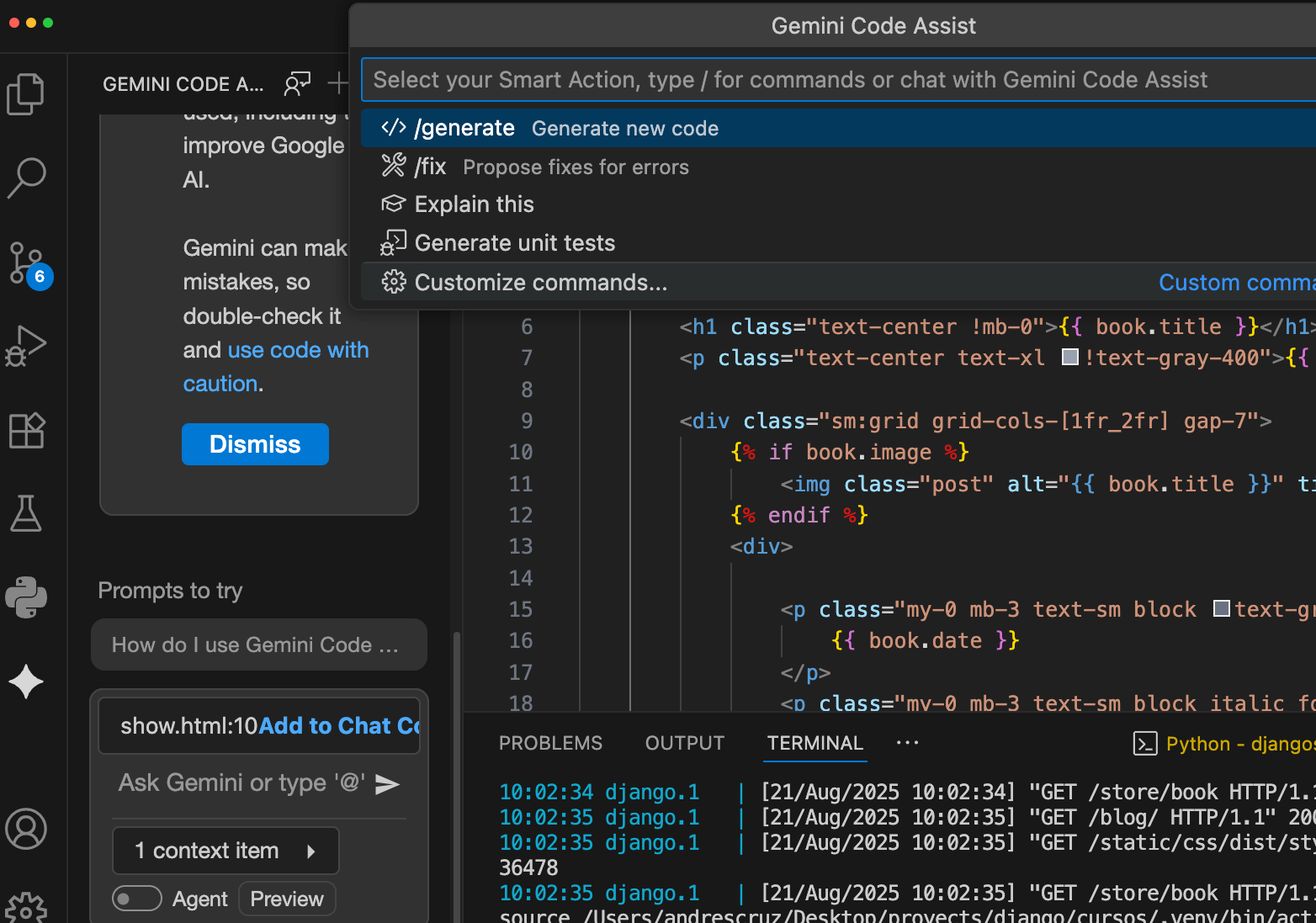Open the Run and Debug view
Screen dimensions: 1316x923
point(26,346)
